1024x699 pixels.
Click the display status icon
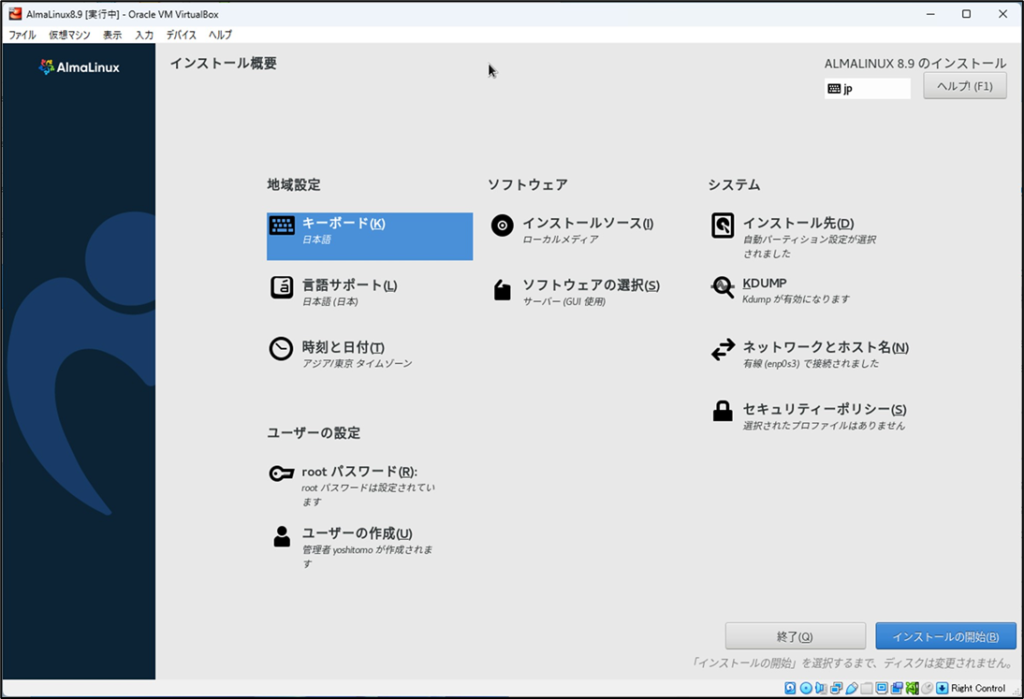(x=882, y=688)
